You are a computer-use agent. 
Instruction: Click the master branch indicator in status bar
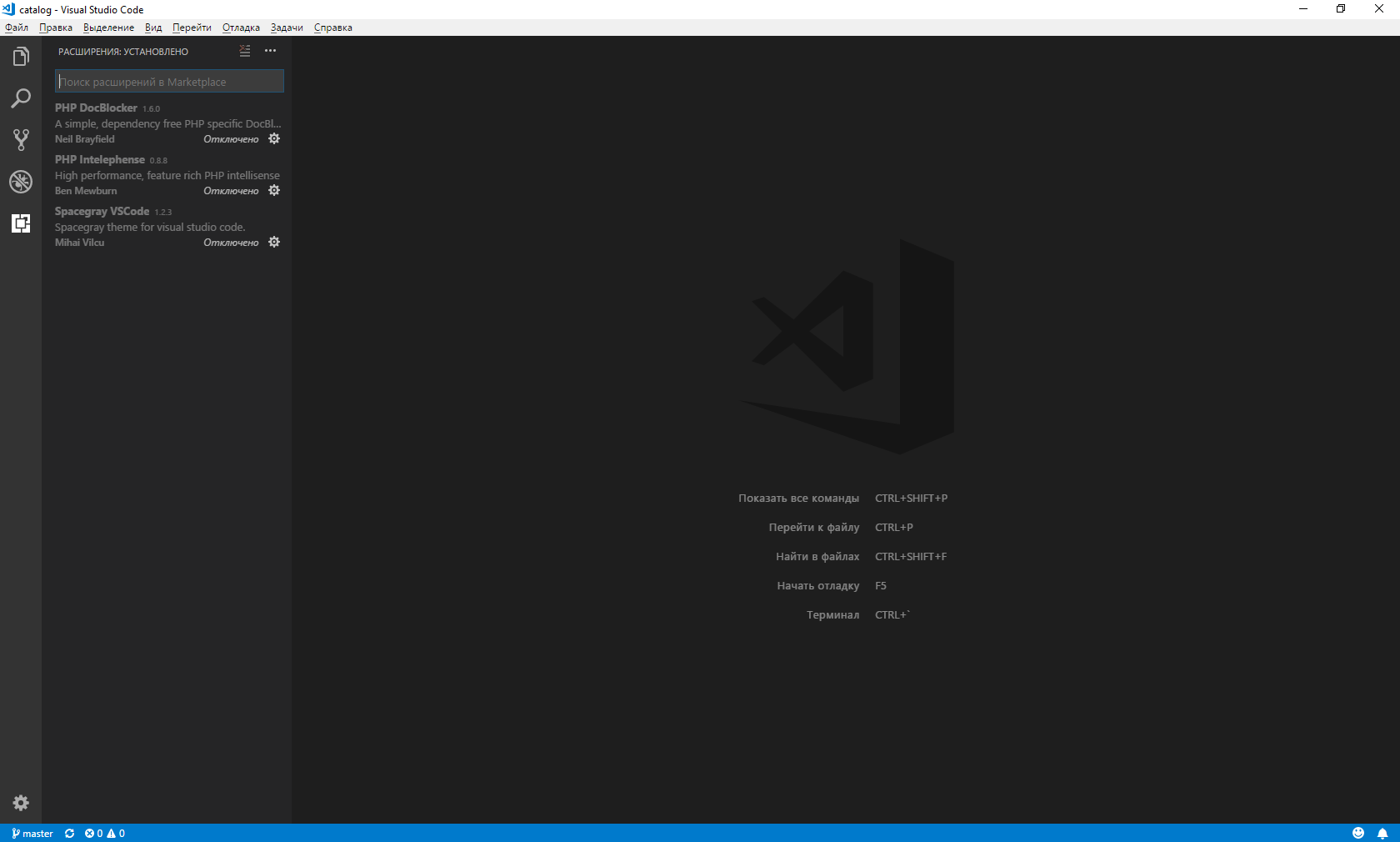point(32,833)
